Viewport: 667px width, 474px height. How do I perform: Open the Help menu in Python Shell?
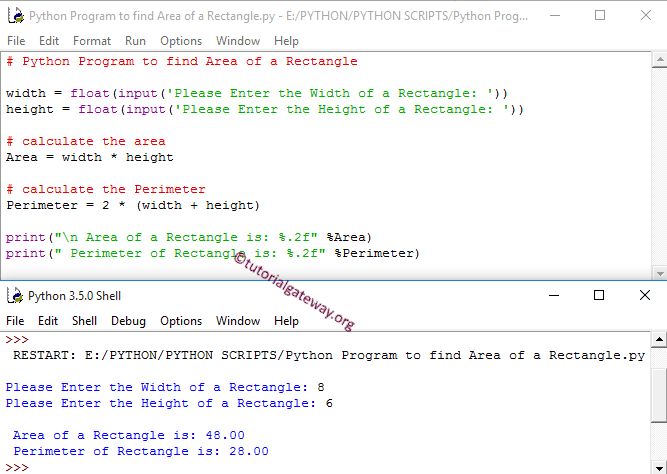click(286, 321)
